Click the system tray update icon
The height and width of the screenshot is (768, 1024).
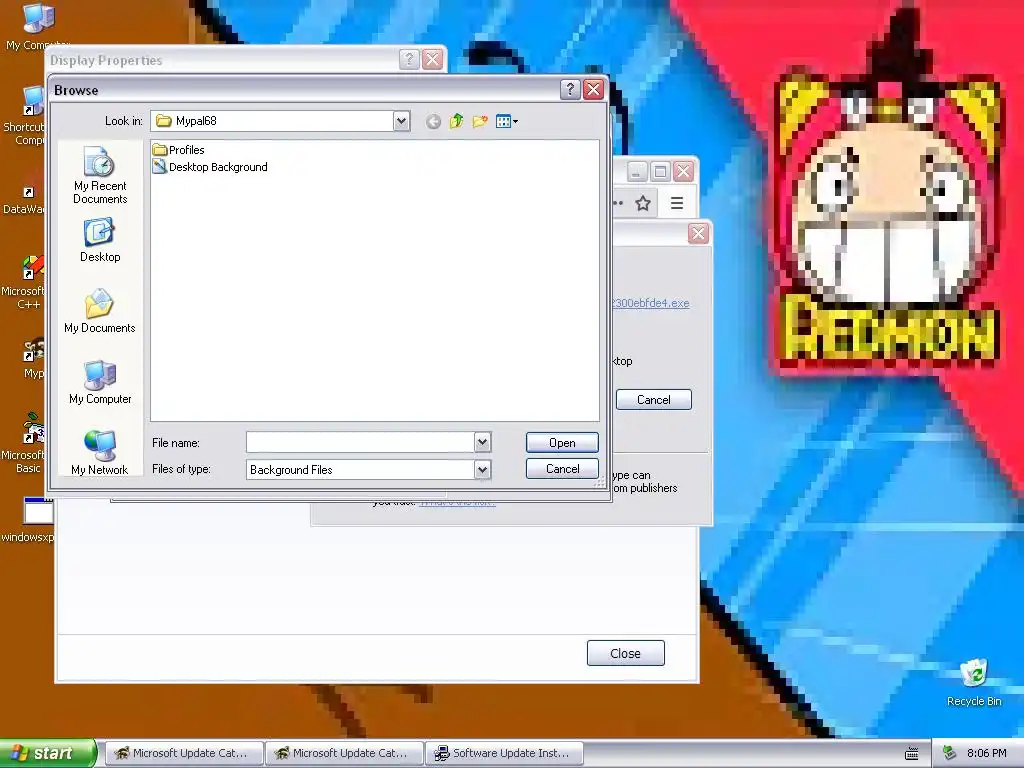tap(950, 753)
